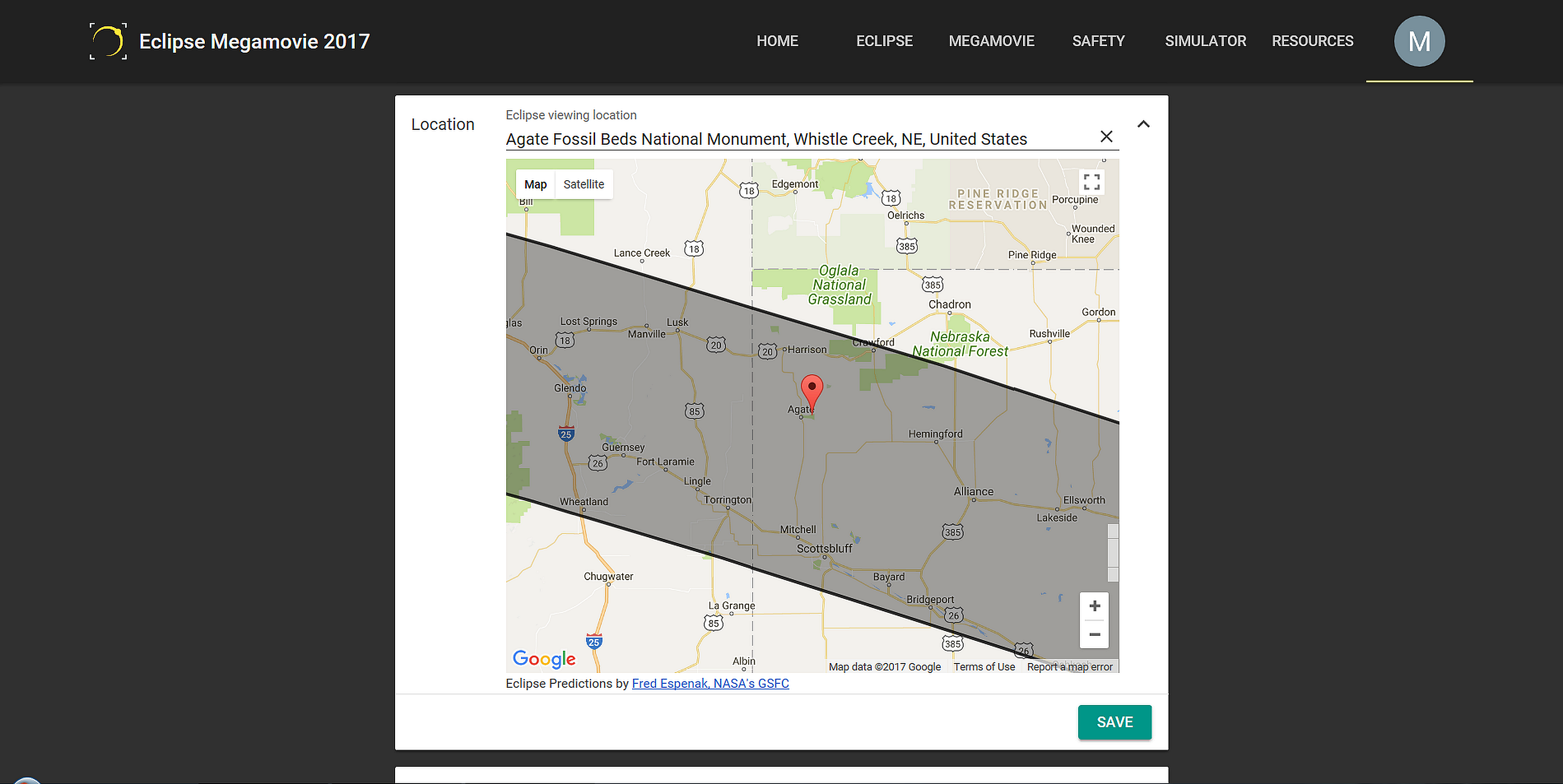Switch map to Map view

535,185
